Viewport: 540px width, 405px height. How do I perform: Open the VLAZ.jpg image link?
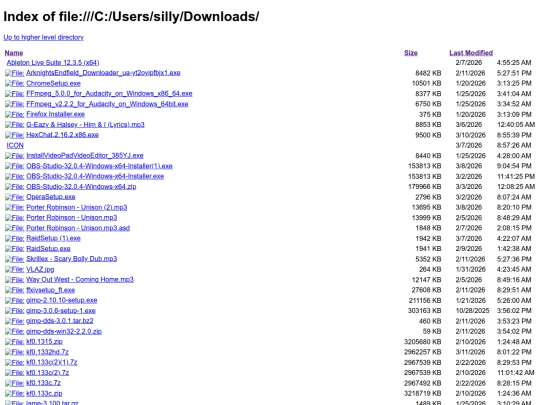coord(40,269)
